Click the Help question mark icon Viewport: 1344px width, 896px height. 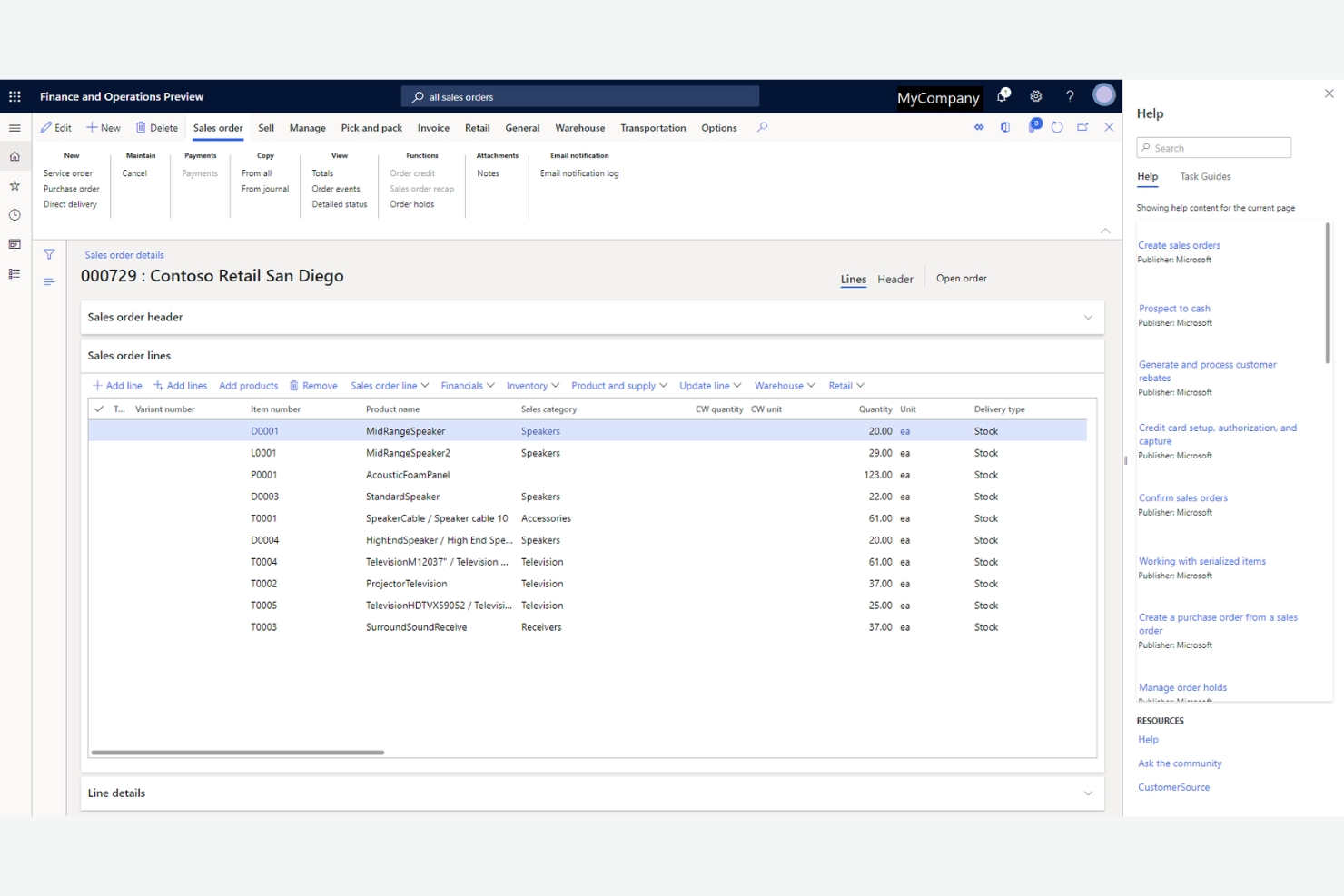point(1070,96)
